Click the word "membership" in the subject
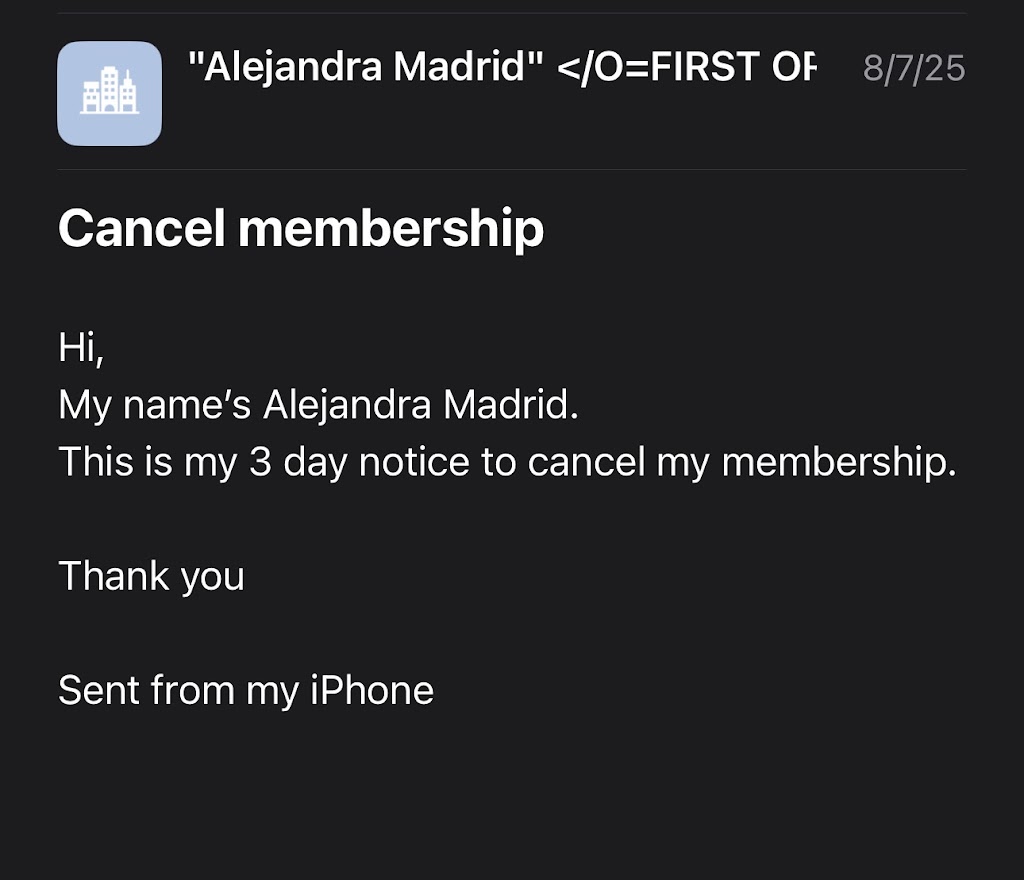Image resolution: width=1024 pixels, height=880 pixels. click(x=391, y=229)
